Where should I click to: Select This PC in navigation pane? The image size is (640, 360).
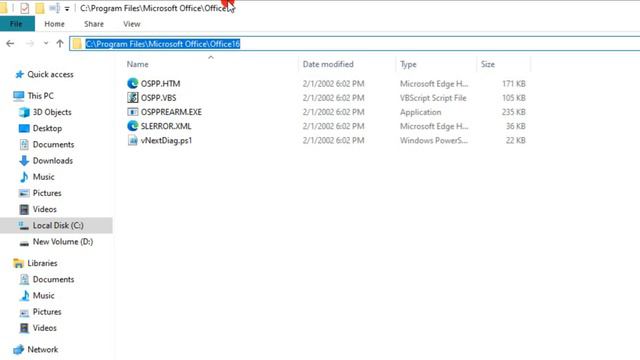(x=40, y=96)
